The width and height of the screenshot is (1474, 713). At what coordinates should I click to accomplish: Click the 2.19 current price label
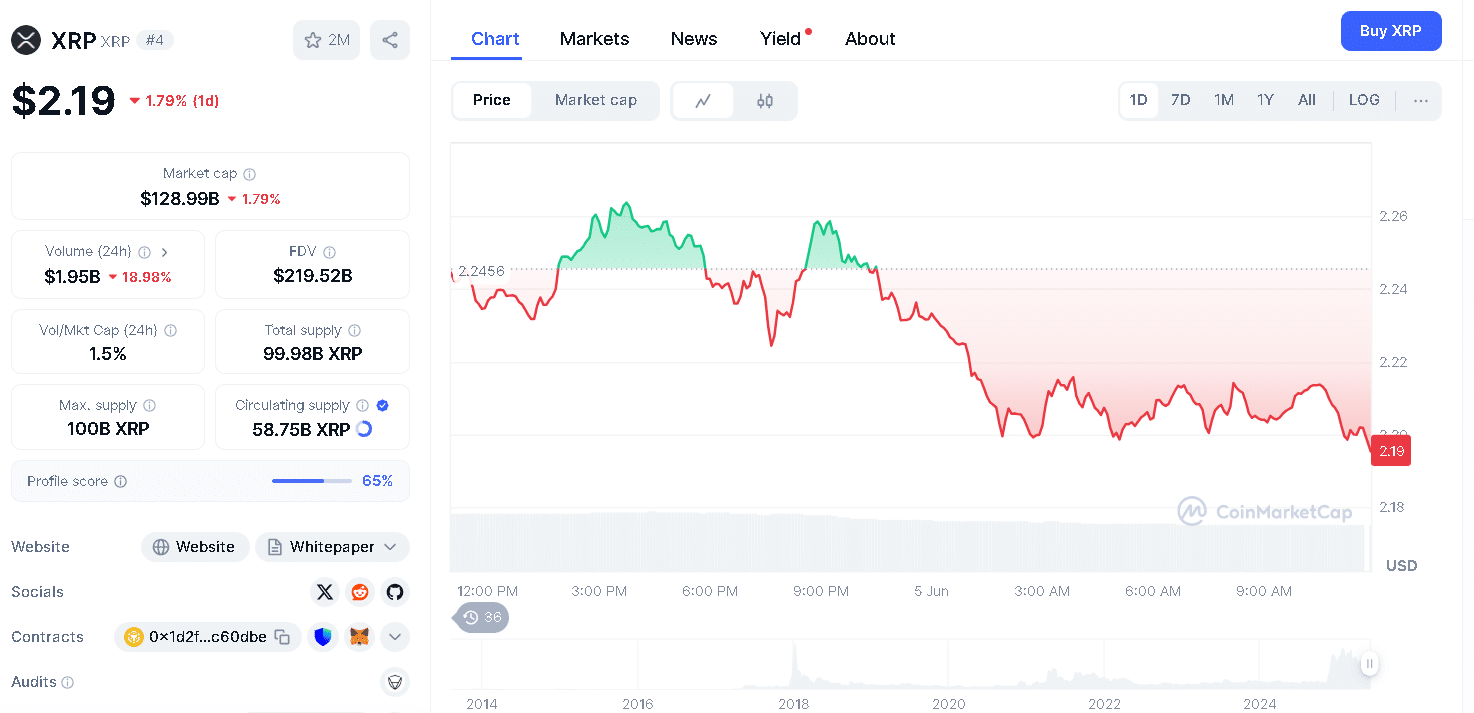click(1391, 452)
